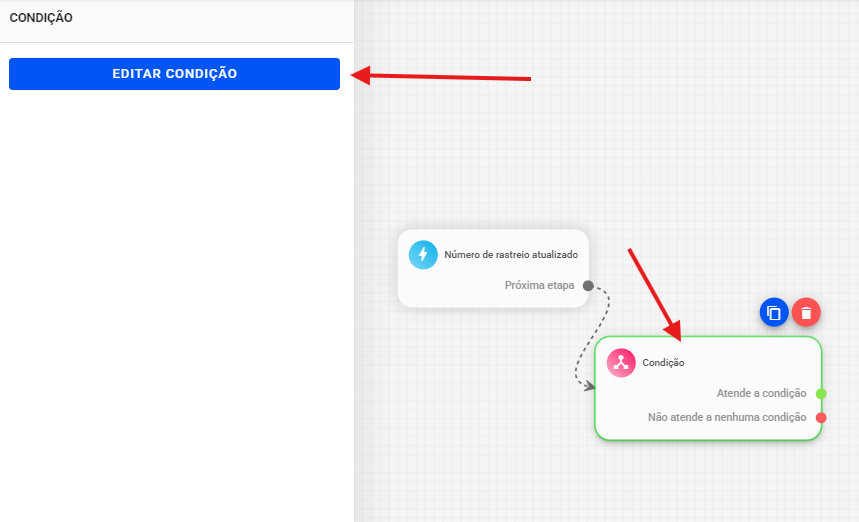Click the Editar Condição button
The height and width of the screenshot is (522, 859).
point(174,74)
